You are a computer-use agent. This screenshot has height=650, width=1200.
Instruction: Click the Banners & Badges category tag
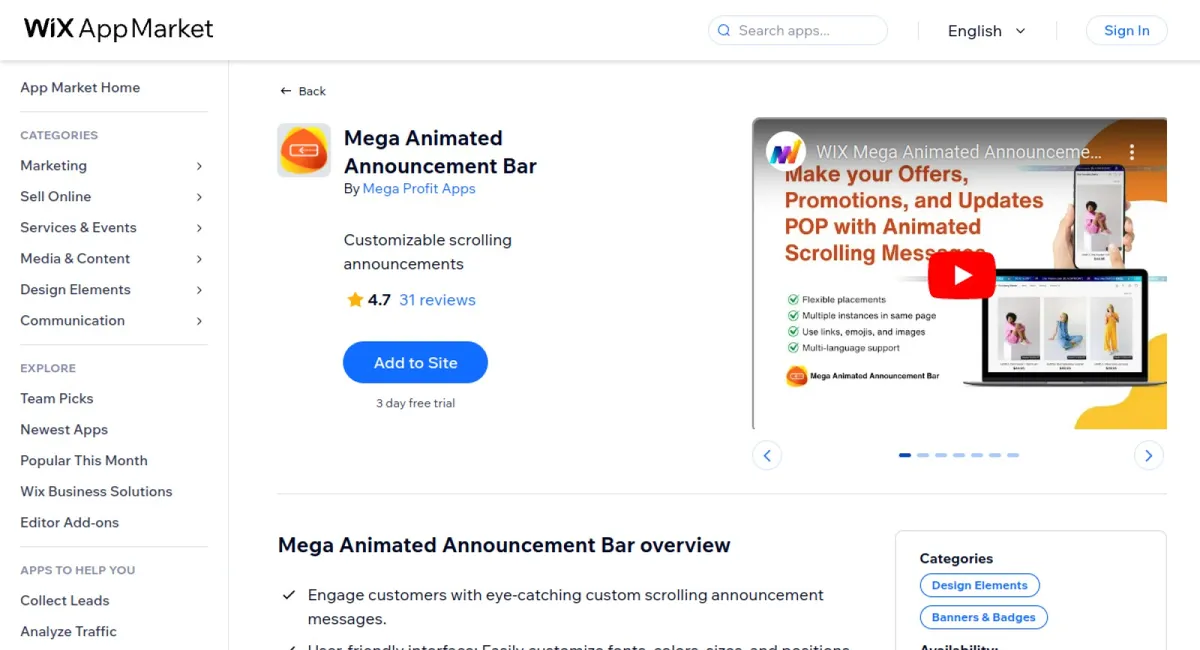coord(984,617)
